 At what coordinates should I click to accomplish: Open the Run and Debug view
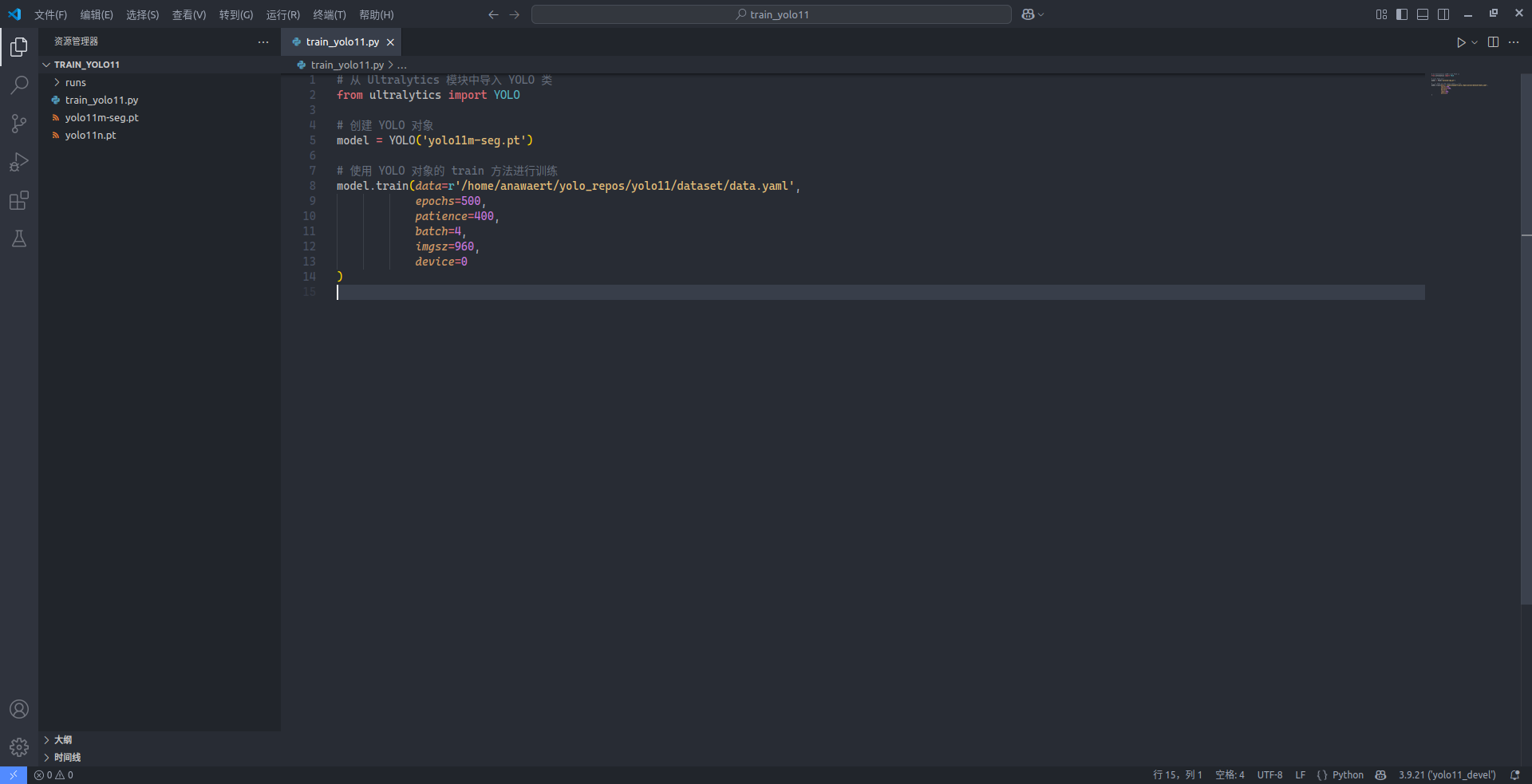[19, 162]
